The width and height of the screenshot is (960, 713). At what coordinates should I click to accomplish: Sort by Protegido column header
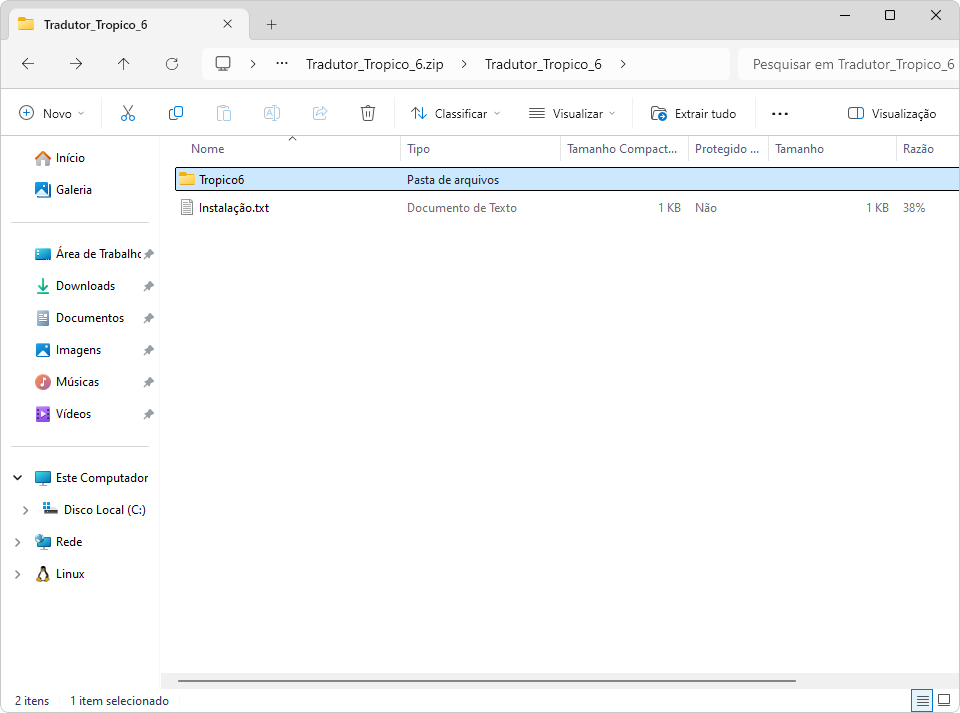[728, 149]
